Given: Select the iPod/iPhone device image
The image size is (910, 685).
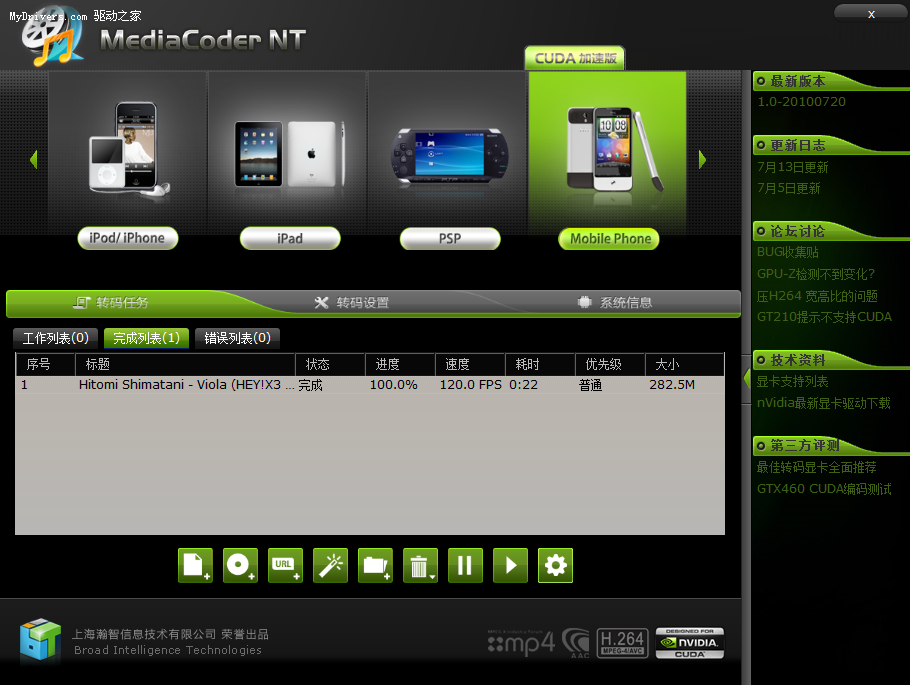Looking at the screenshot, I should click(129, 150).
